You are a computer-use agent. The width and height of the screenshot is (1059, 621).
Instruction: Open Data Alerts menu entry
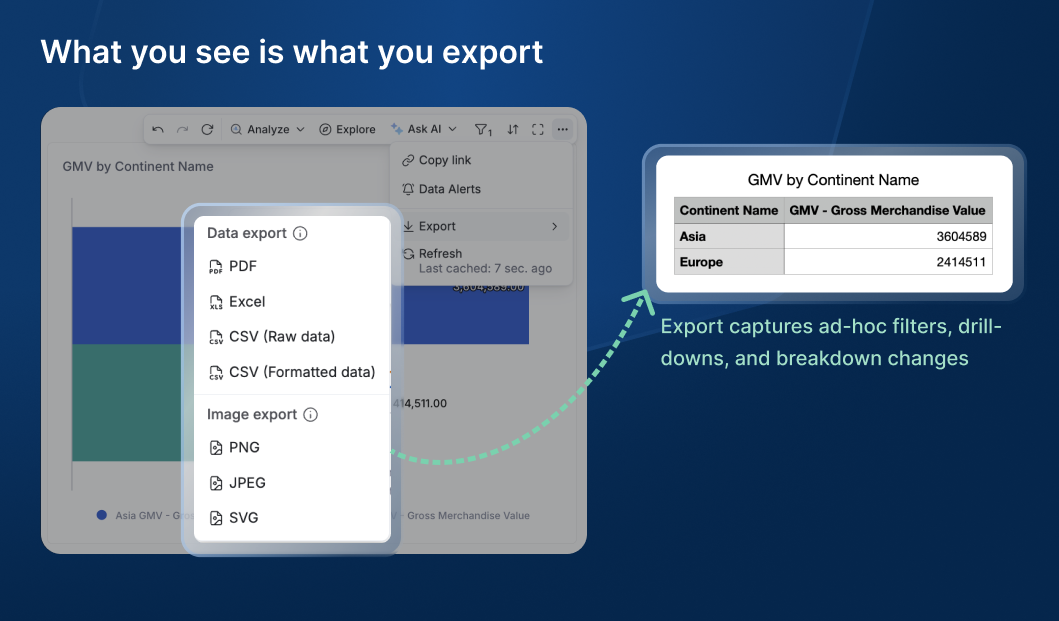tap(445, 189)
